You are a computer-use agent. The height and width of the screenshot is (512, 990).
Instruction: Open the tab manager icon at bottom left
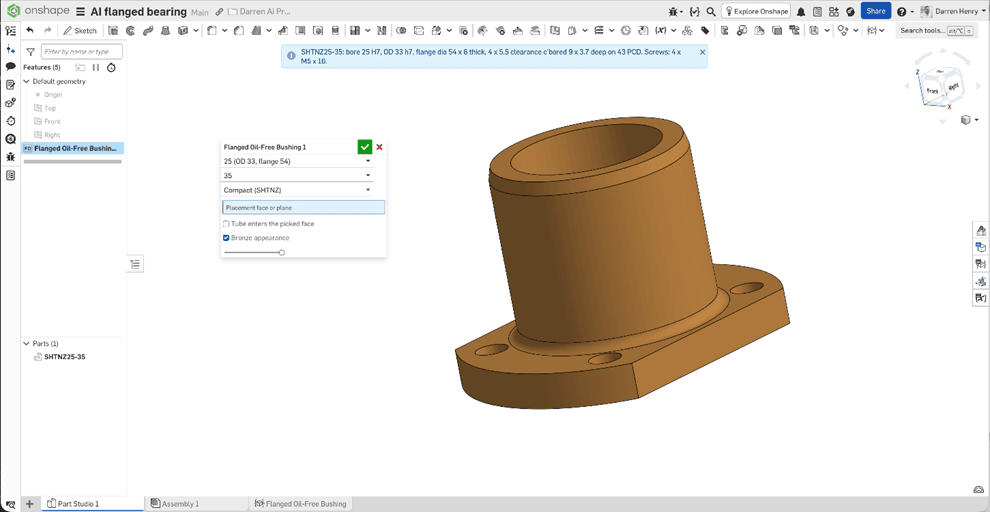pos(10,504)
